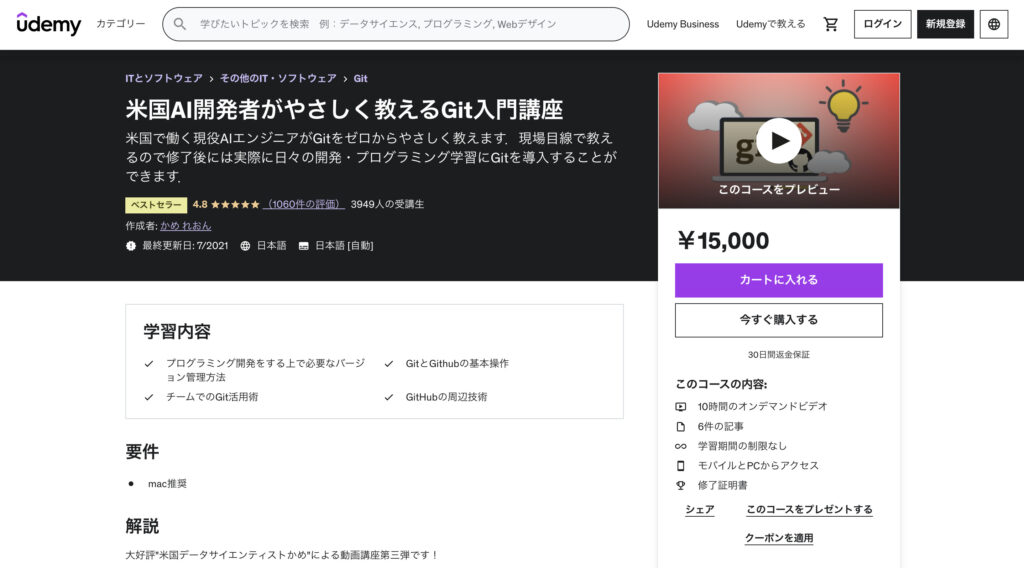This screenshot has width=1024, height=568.
Task: Click 最終更新日: 7/2021 text
Action: tap(185, 246)
